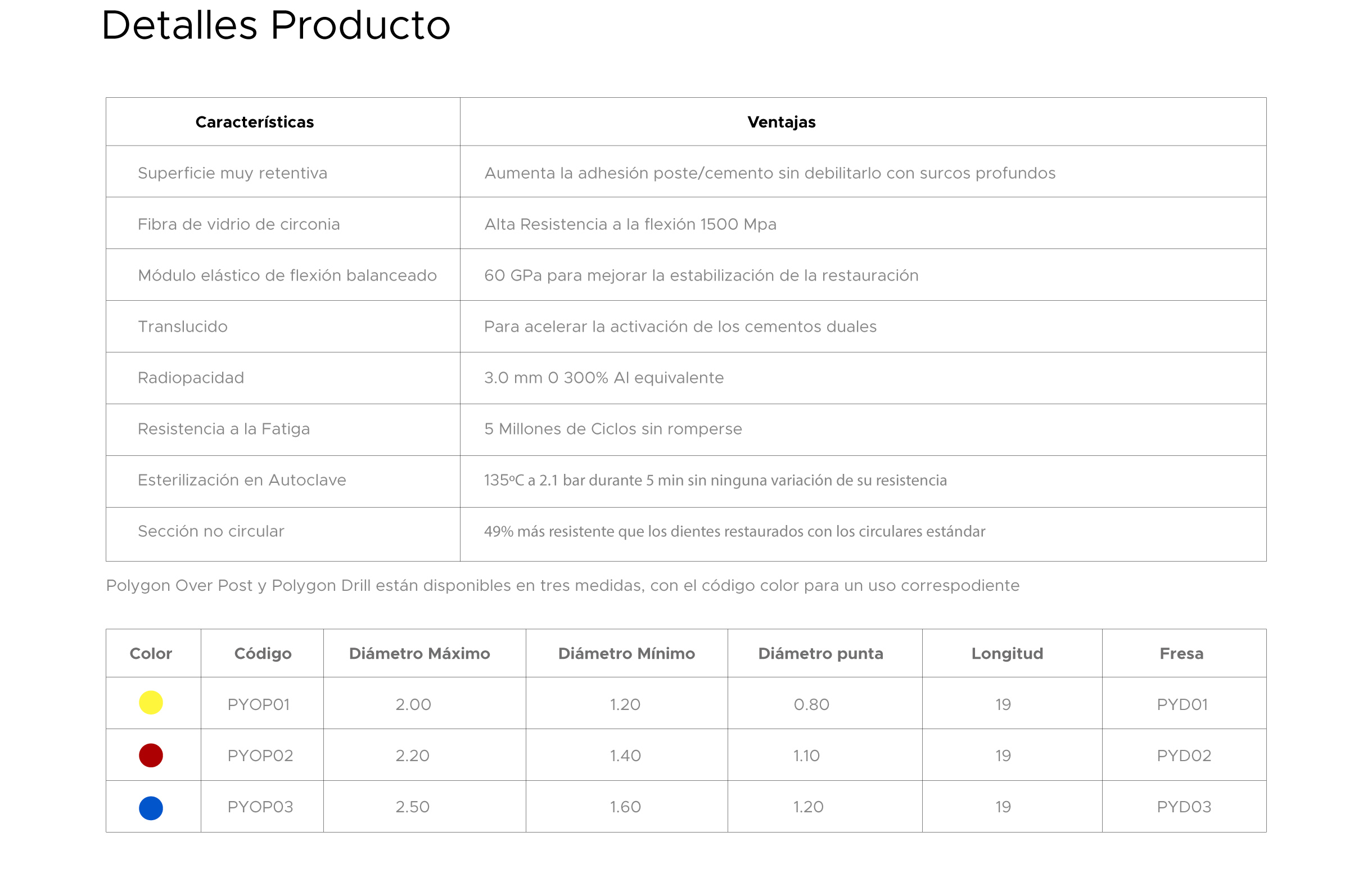Image resolution: width=1372 pixels, height=891 pixels.
Task: Click the Radiopacidad row label
Action: [191, 378]
